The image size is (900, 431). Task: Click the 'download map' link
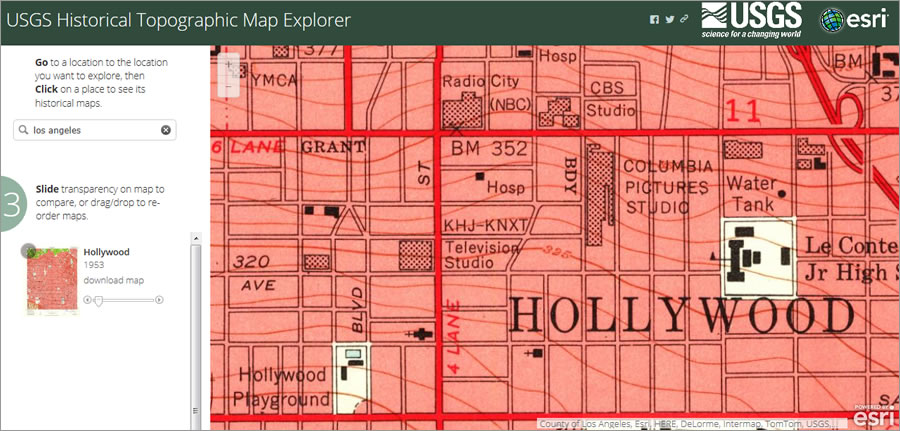point(114,281)
